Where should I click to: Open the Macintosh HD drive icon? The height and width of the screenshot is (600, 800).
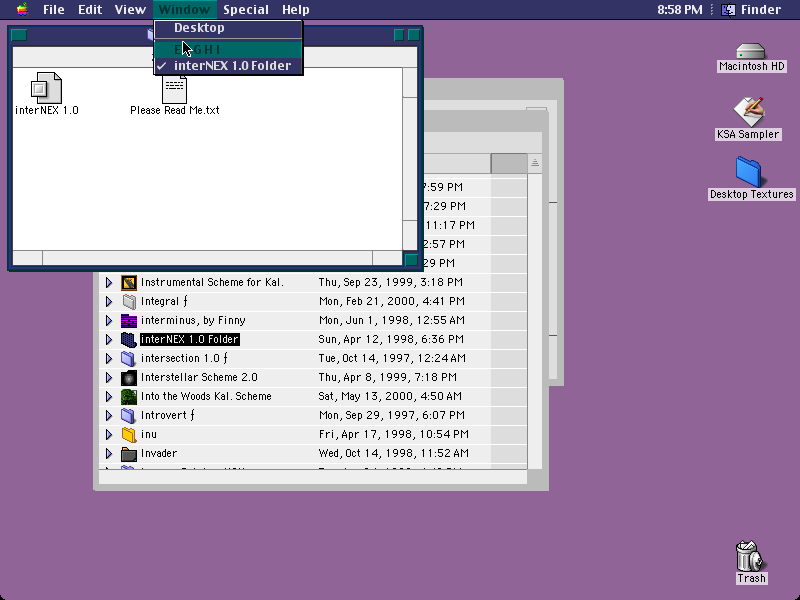point(751,52)
